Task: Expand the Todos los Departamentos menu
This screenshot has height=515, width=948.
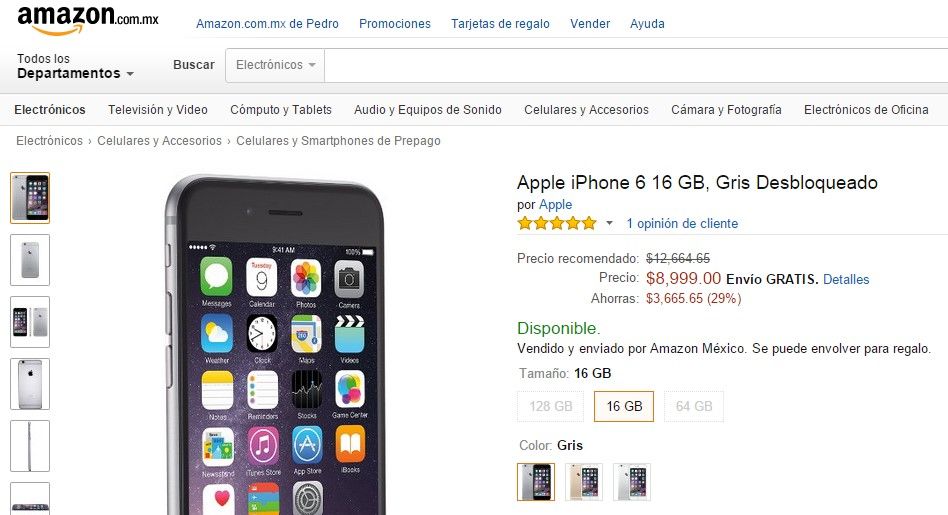Action: point(75,66)
